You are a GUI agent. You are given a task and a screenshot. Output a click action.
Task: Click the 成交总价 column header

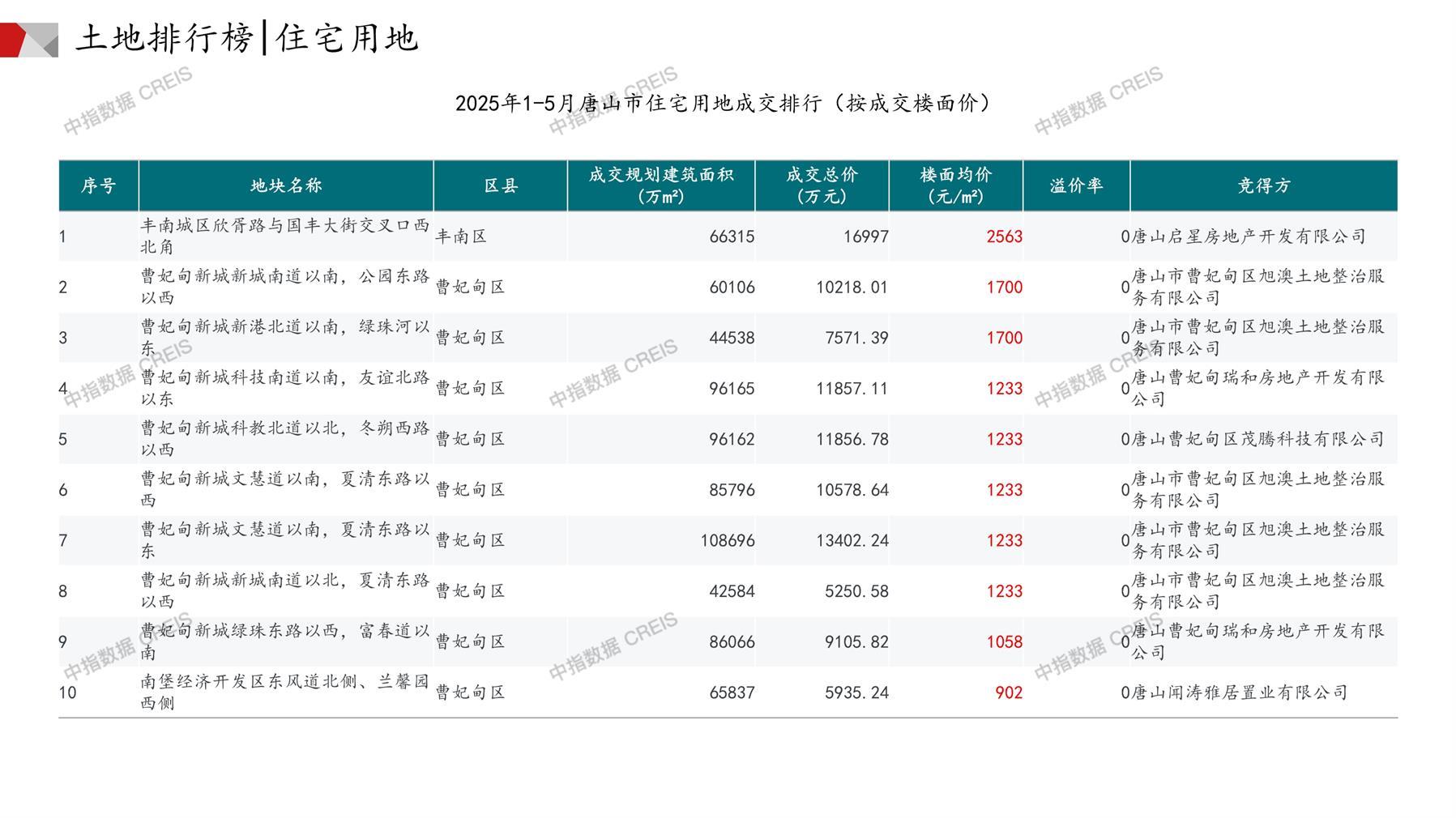(x=822, y=185)
